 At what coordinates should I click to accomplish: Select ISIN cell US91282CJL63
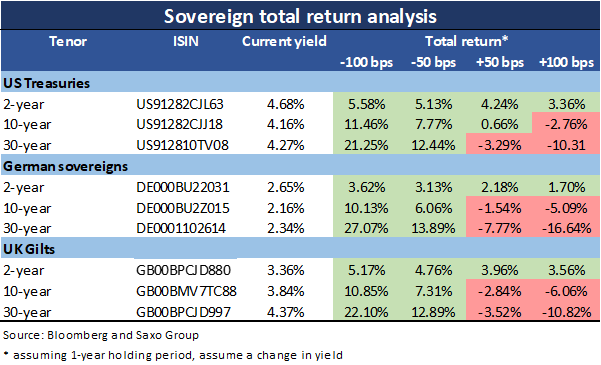click(x=180, y=104)
